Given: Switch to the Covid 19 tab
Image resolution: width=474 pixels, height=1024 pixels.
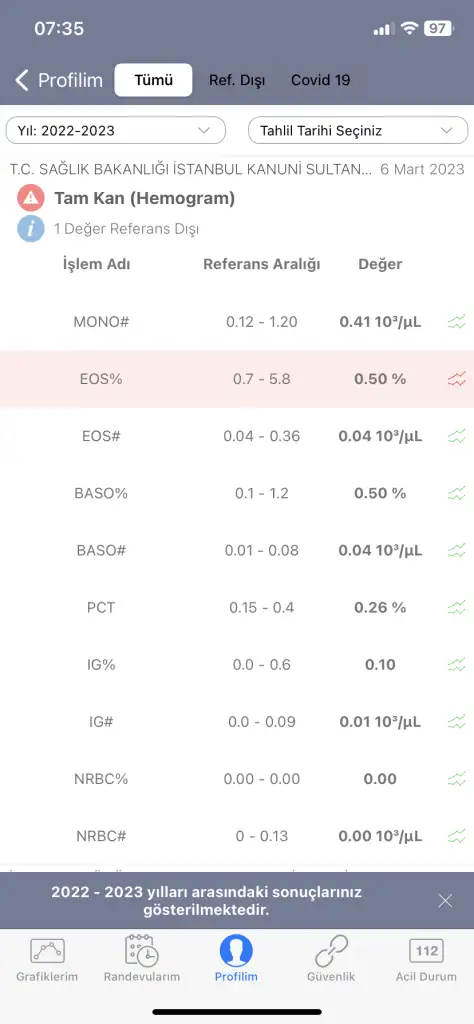Looking at the screenshot, I should 321,80.
